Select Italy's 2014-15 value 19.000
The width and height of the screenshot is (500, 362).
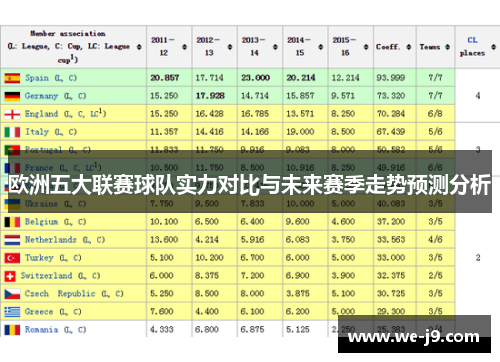[x=300, y=132]
